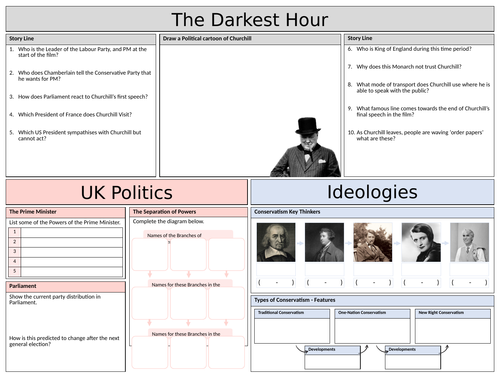Select the sepia photo of the man in a jacket
Viewport: 500px width, 375px height.
[x=373, y=242]
